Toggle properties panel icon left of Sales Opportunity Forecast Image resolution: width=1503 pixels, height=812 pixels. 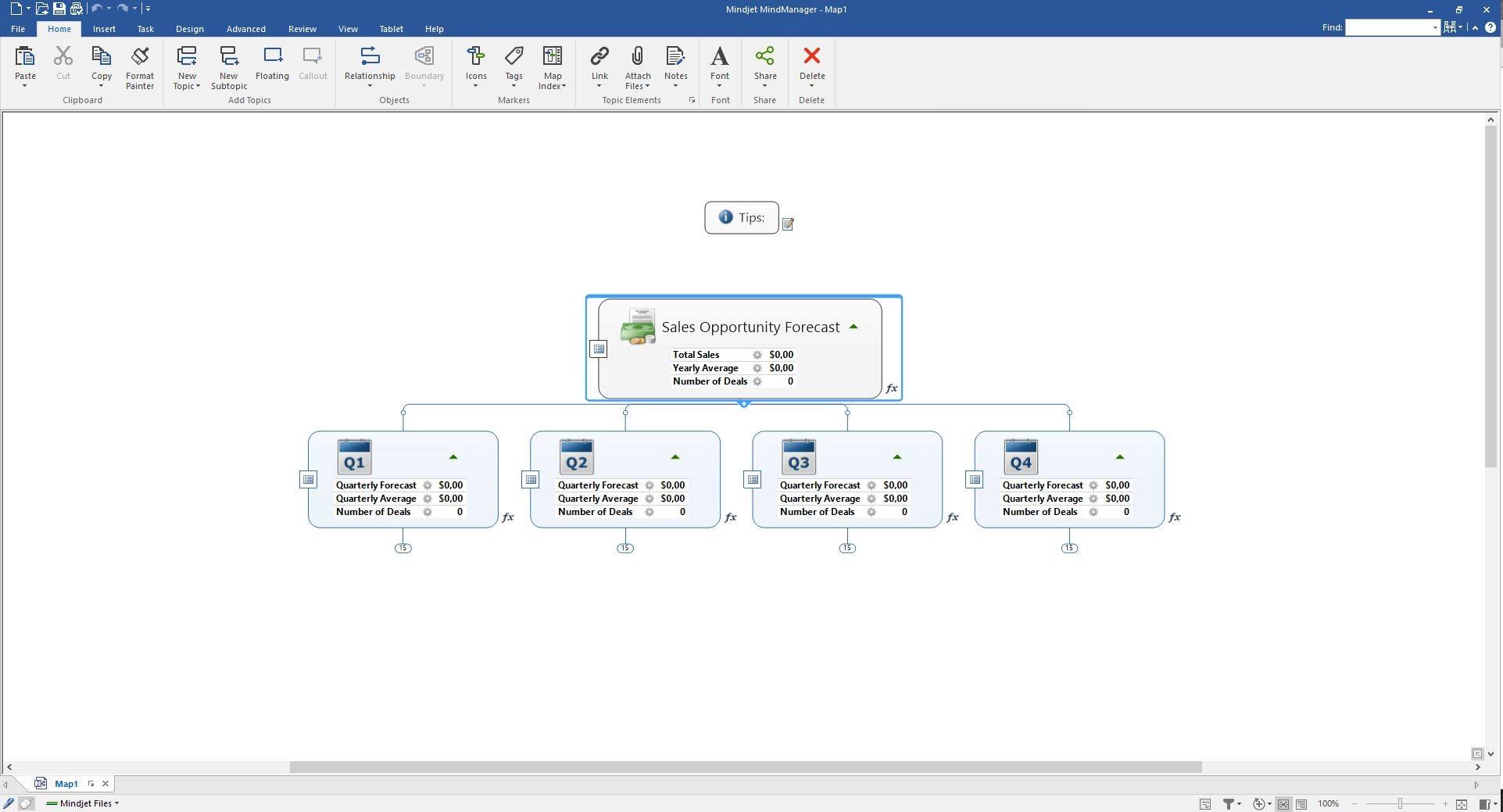point(598,349)
